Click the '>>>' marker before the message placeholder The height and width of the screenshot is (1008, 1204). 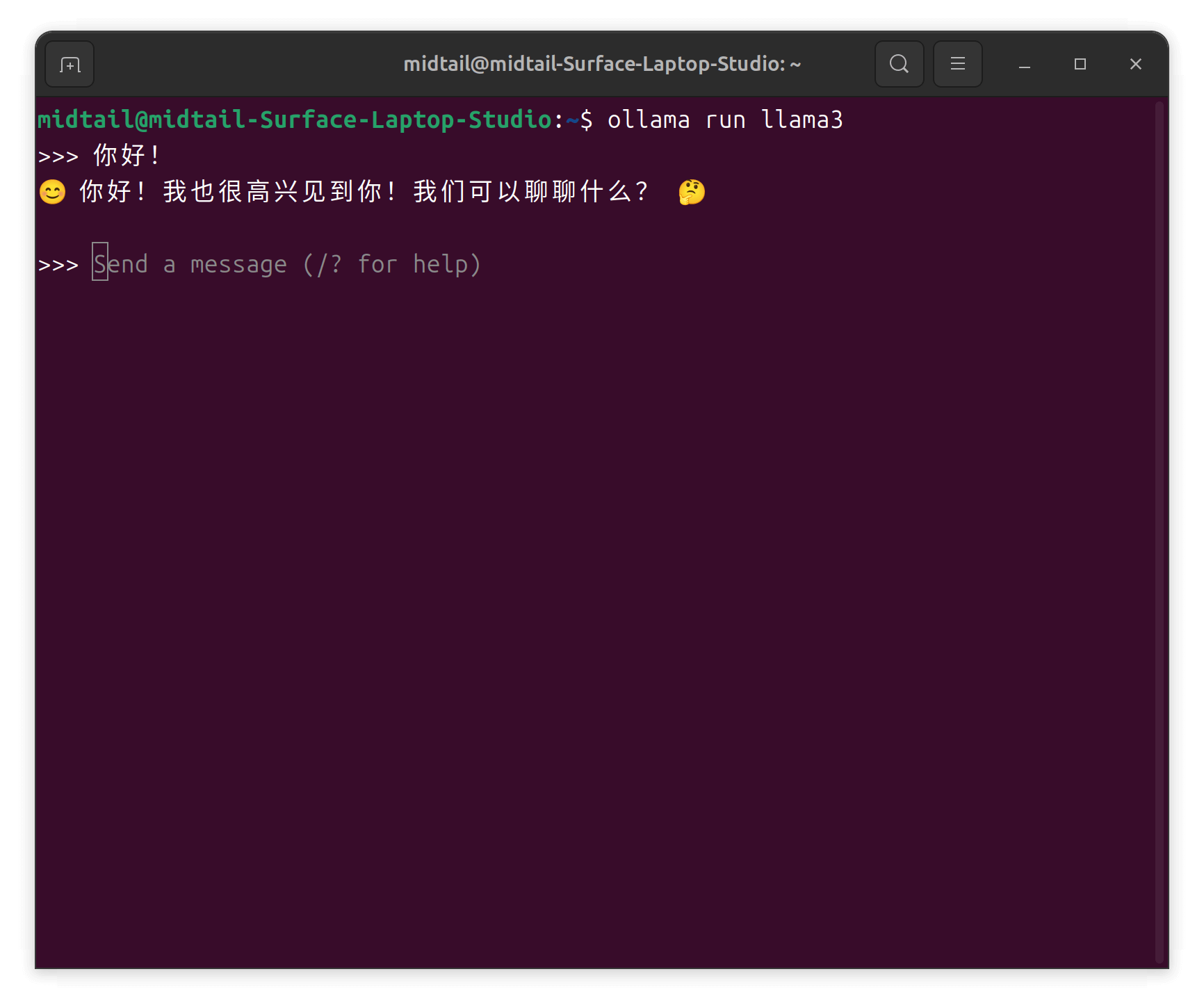[58, 266]
